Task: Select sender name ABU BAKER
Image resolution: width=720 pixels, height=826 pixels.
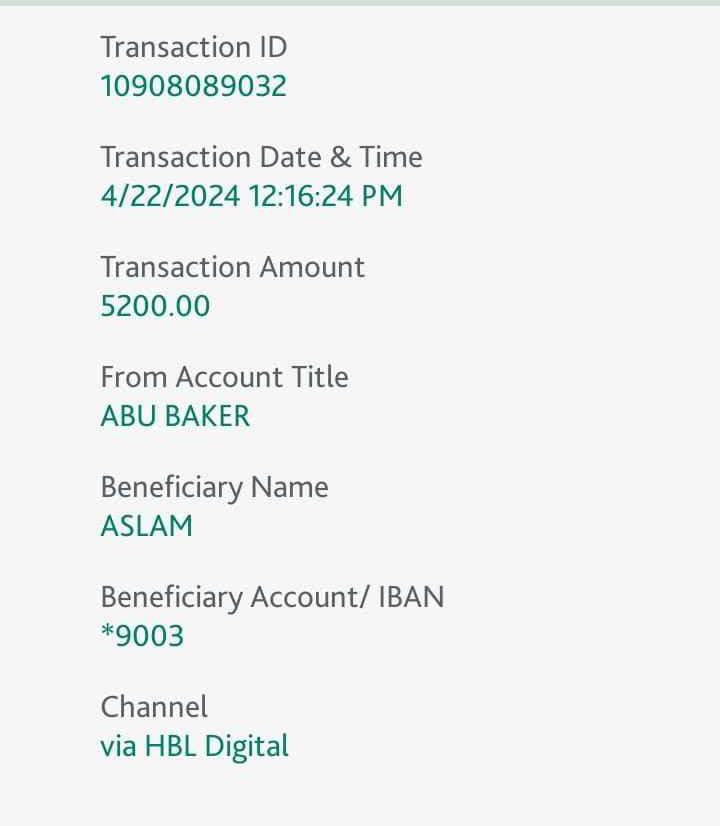Action: pyautogui.click(x=175, y=416)
